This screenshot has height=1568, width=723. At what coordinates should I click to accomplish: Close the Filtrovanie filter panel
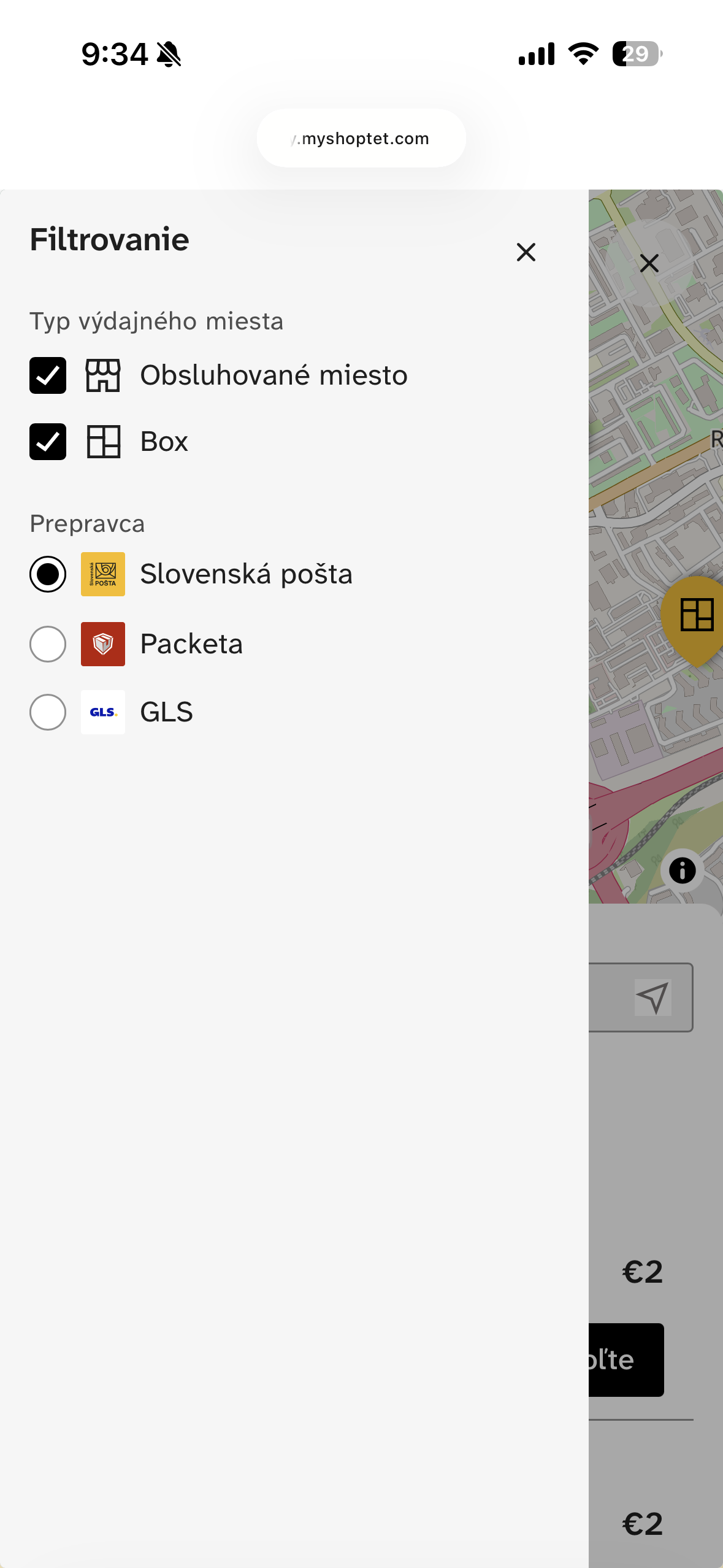pyautogui.click(x=526, y=252)
